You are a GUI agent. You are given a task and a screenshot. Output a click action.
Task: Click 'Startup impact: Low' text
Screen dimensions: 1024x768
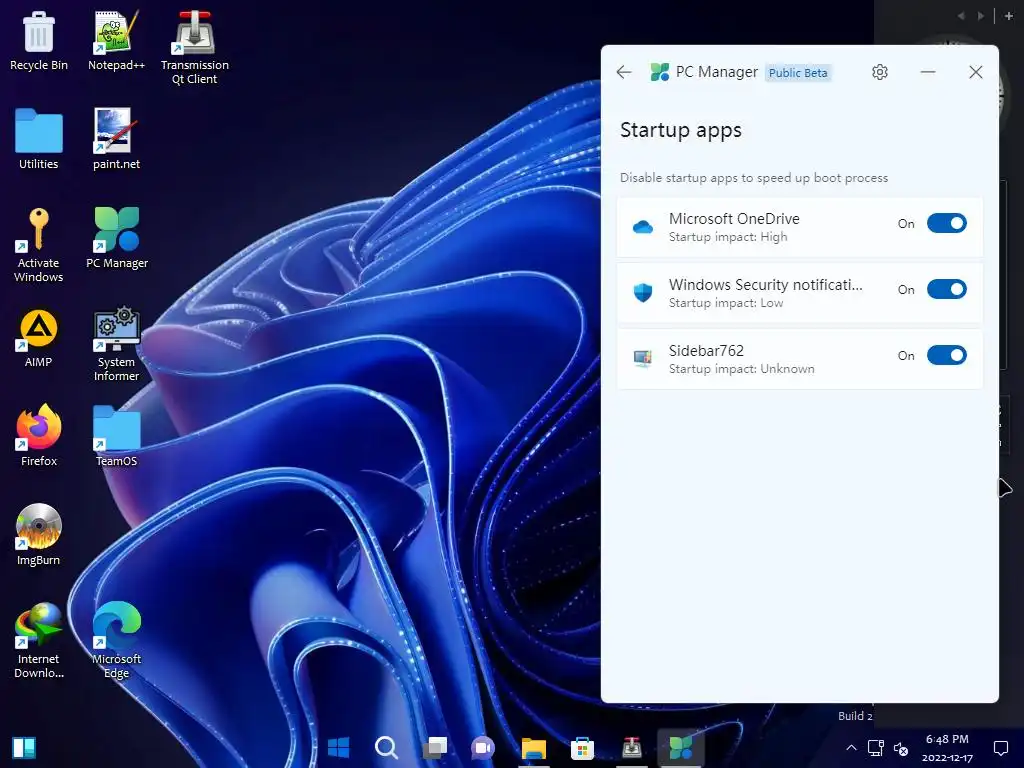coord(726,303)
